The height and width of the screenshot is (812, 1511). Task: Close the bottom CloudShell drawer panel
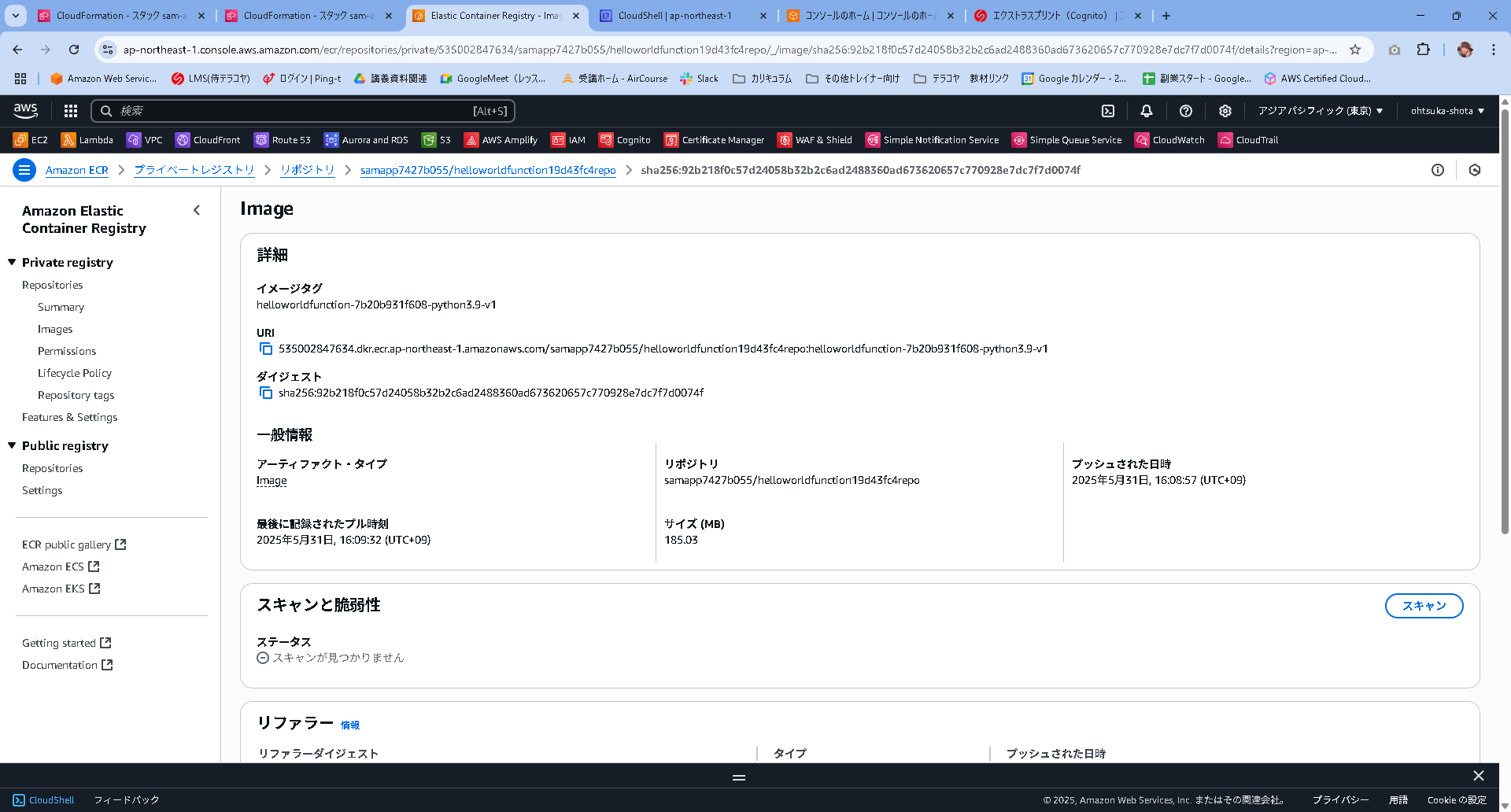1479,776
